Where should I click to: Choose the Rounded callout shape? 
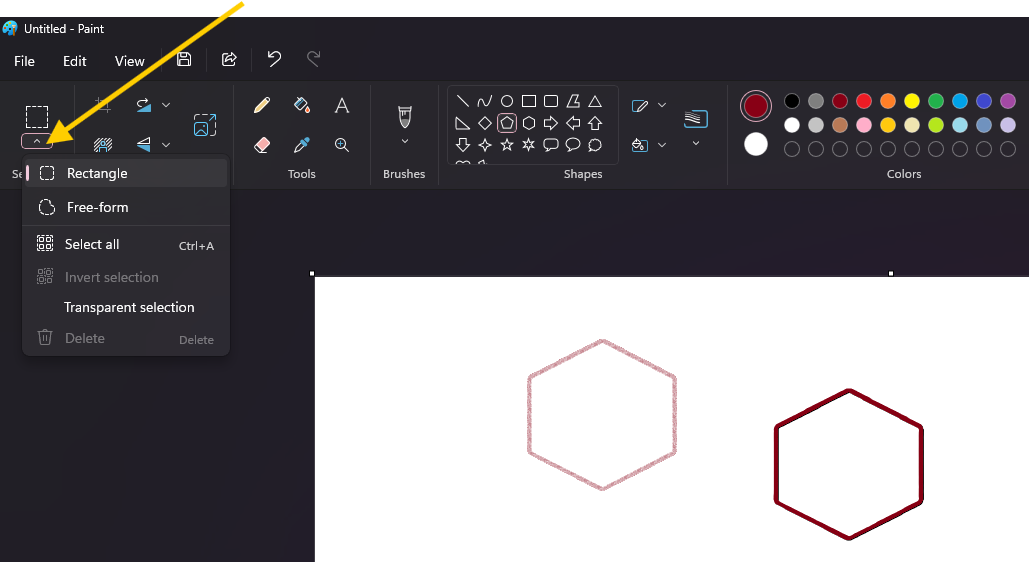point(551,144)
